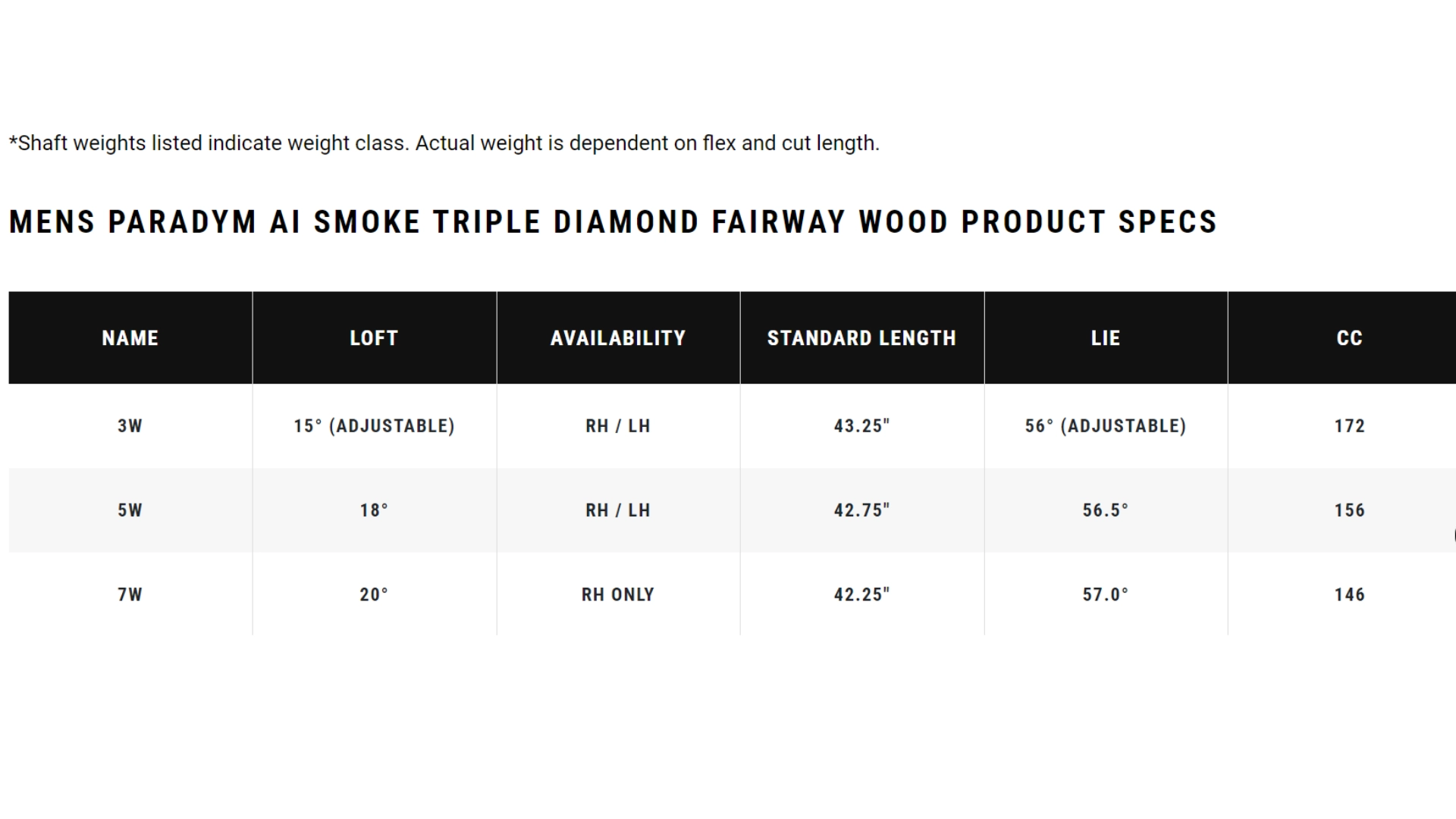Click the 57.0° lie value
Viewport: 1456px width, 819px height.
point(1106,595)
